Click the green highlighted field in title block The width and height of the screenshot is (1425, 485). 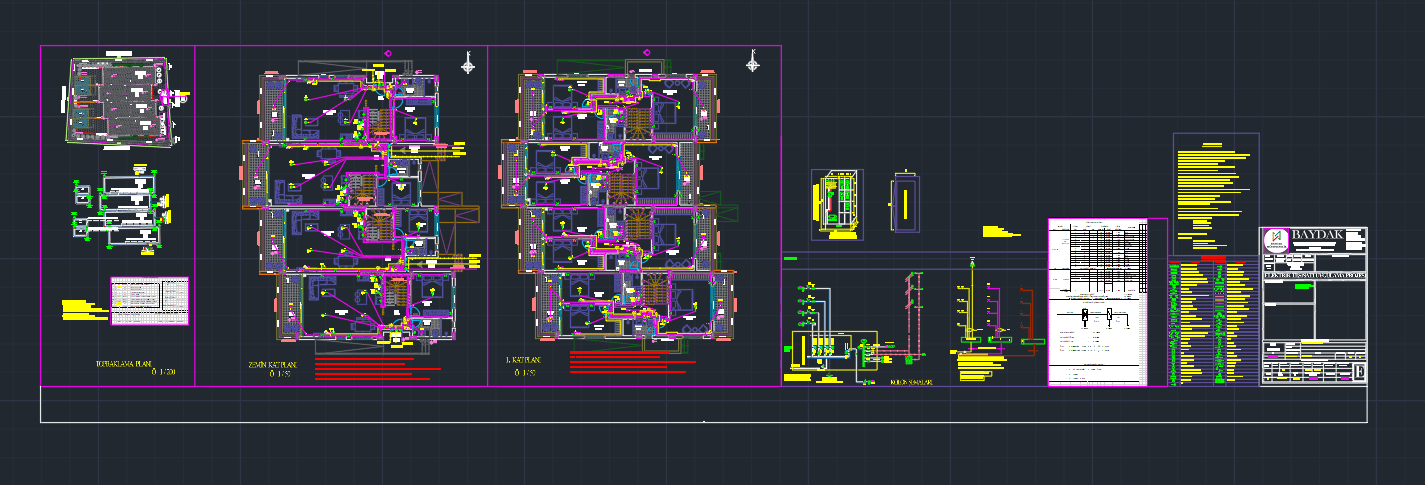tap(1303, 287)
